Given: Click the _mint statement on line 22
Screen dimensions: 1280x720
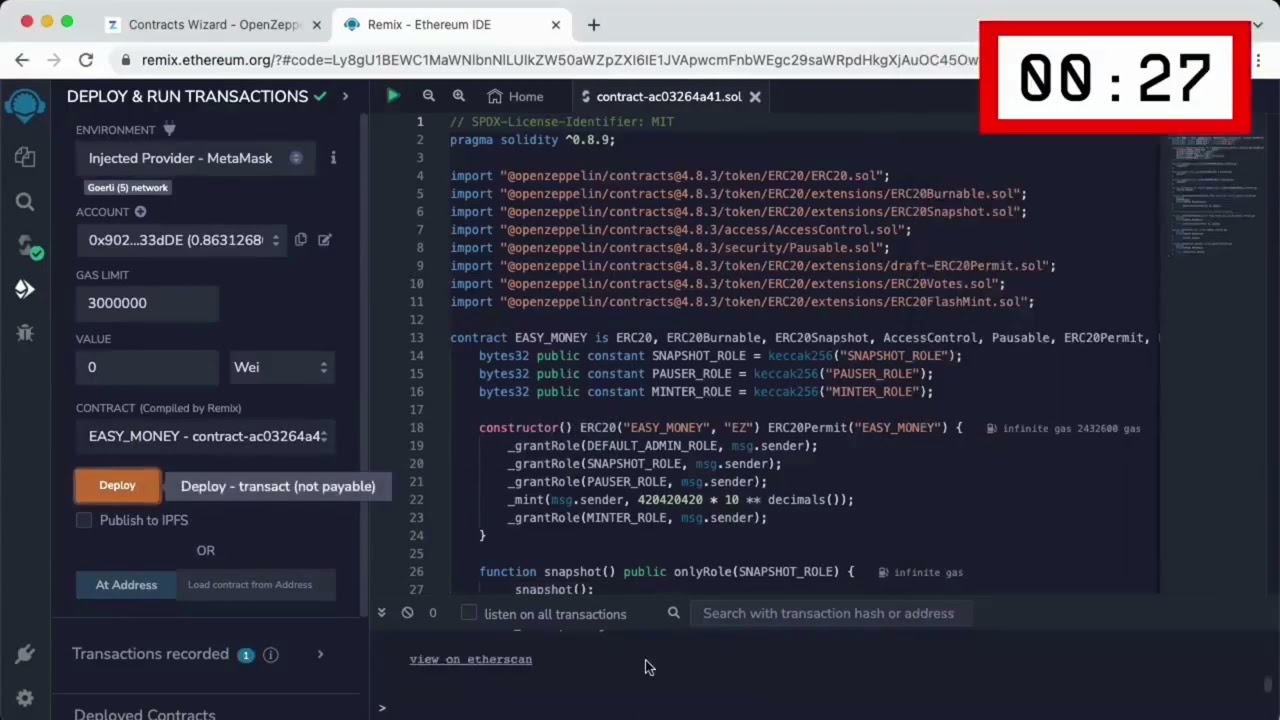Looking at the screenshot, I should [x=680, y=500].
